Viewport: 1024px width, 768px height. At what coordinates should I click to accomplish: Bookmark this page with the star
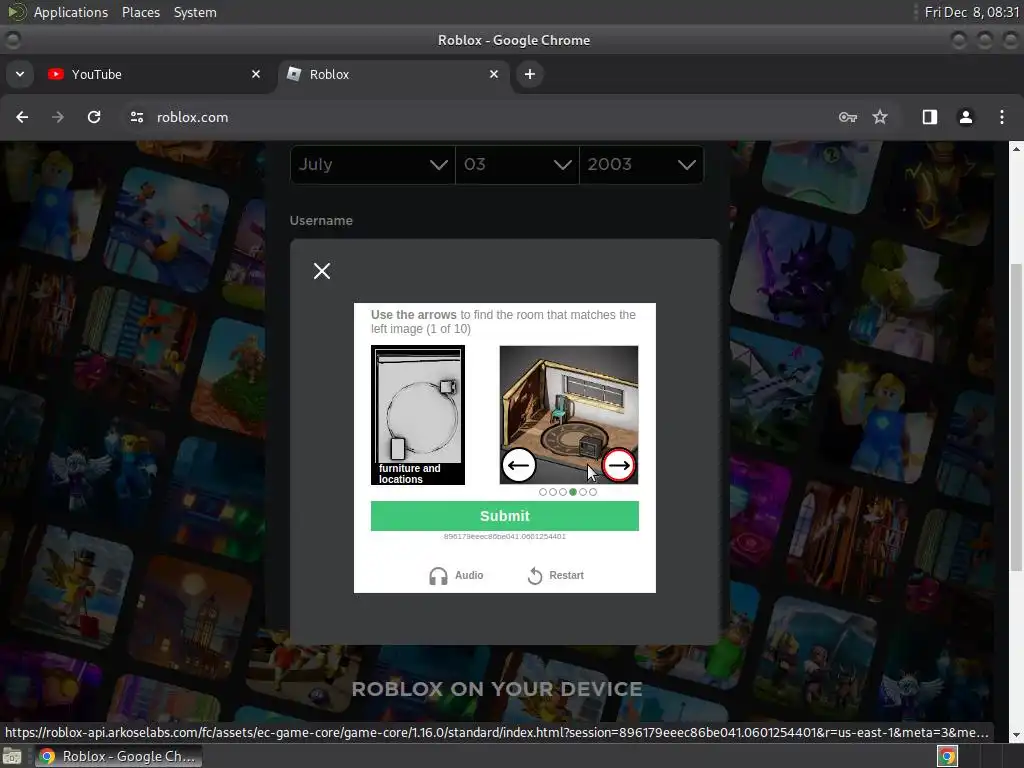(880, 117)
